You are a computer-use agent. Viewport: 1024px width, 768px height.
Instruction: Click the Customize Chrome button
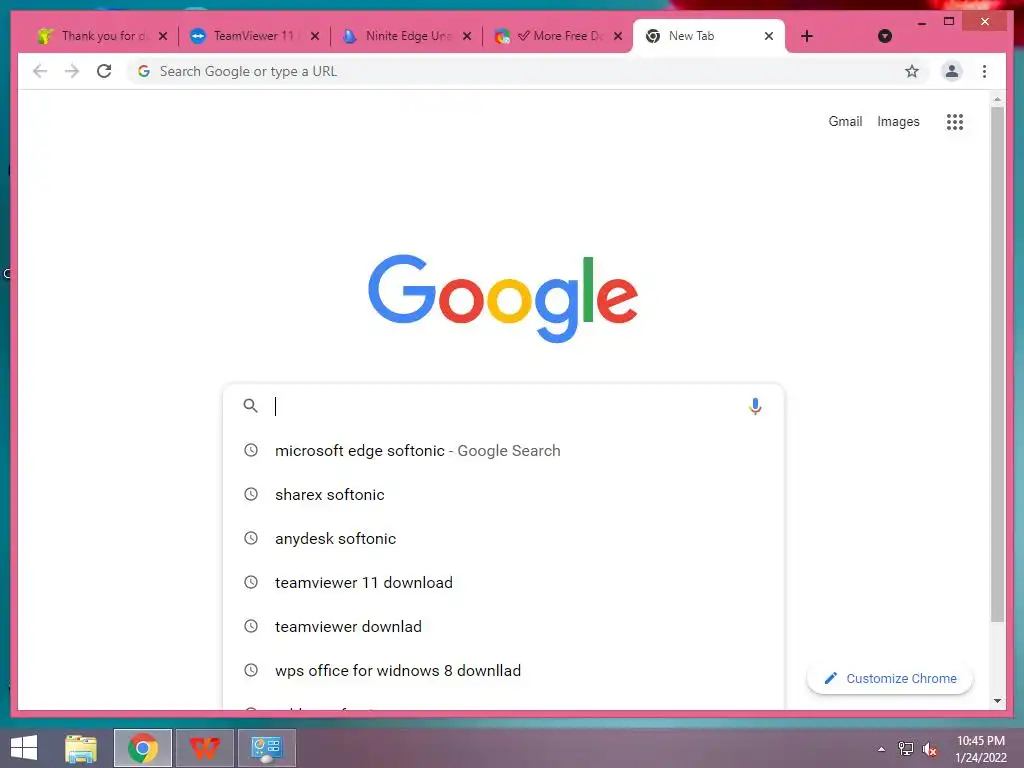point(889,679)
